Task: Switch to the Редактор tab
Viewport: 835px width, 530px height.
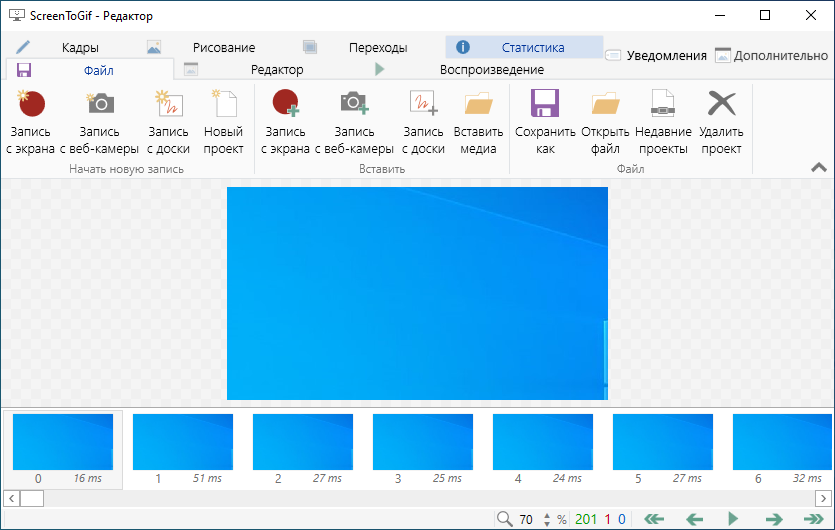Action: (267, 70)
